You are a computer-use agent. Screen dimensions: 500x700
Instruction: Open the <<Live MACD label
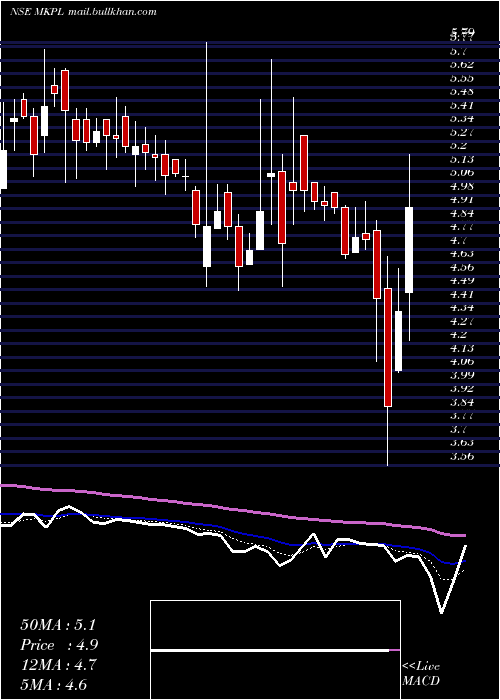(421, 674)
